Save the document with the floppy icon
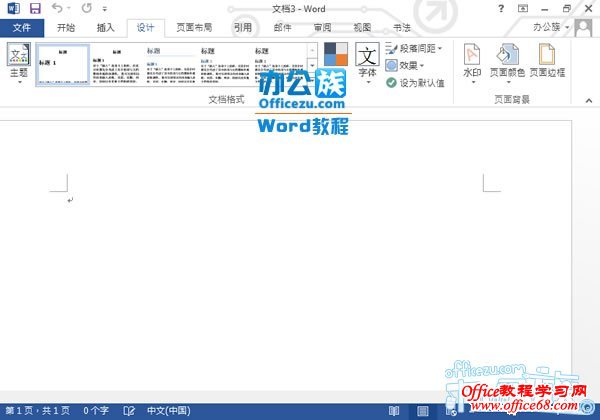Viewport: 600px width, 420px height. (35, 8)
